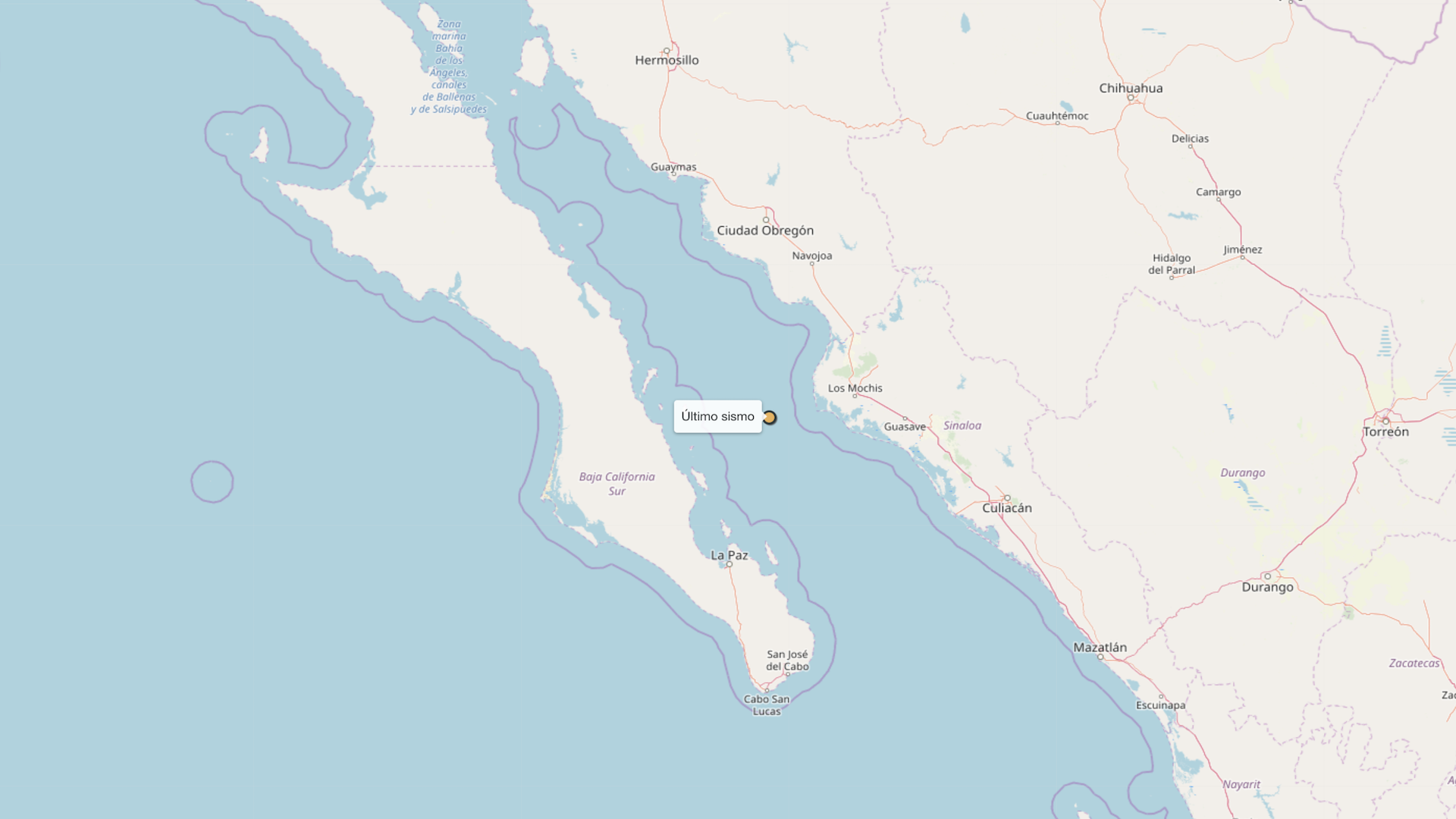Viewport: 1456px width, 819px height.
Task: Click the Baja California Sur state label
Action: click(617, 484)
